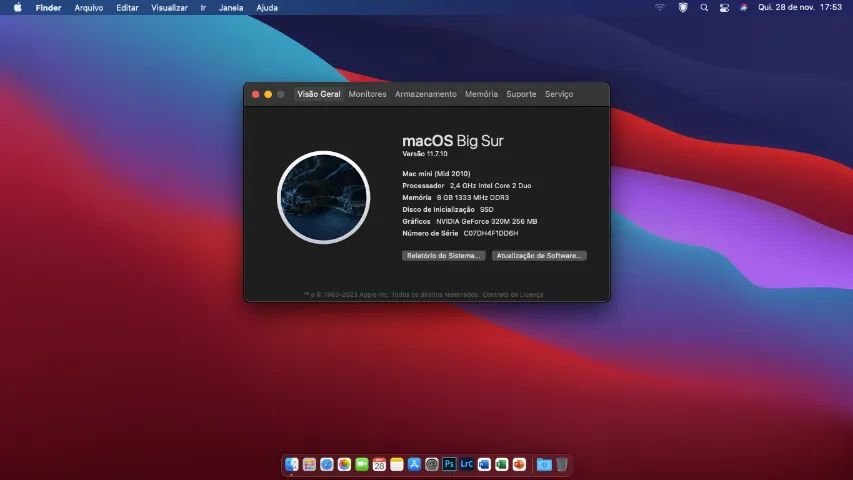Switch to the Suporte tab

[521, 94]
